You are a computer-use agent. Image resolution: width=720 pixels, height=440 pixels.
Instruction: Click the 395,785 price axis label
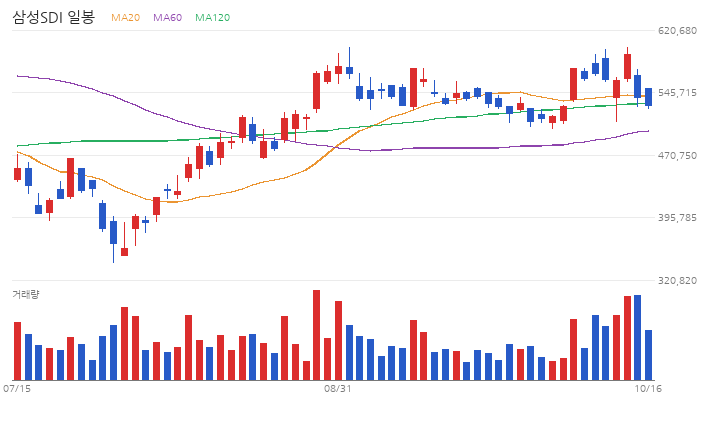(x=677, y=218)
